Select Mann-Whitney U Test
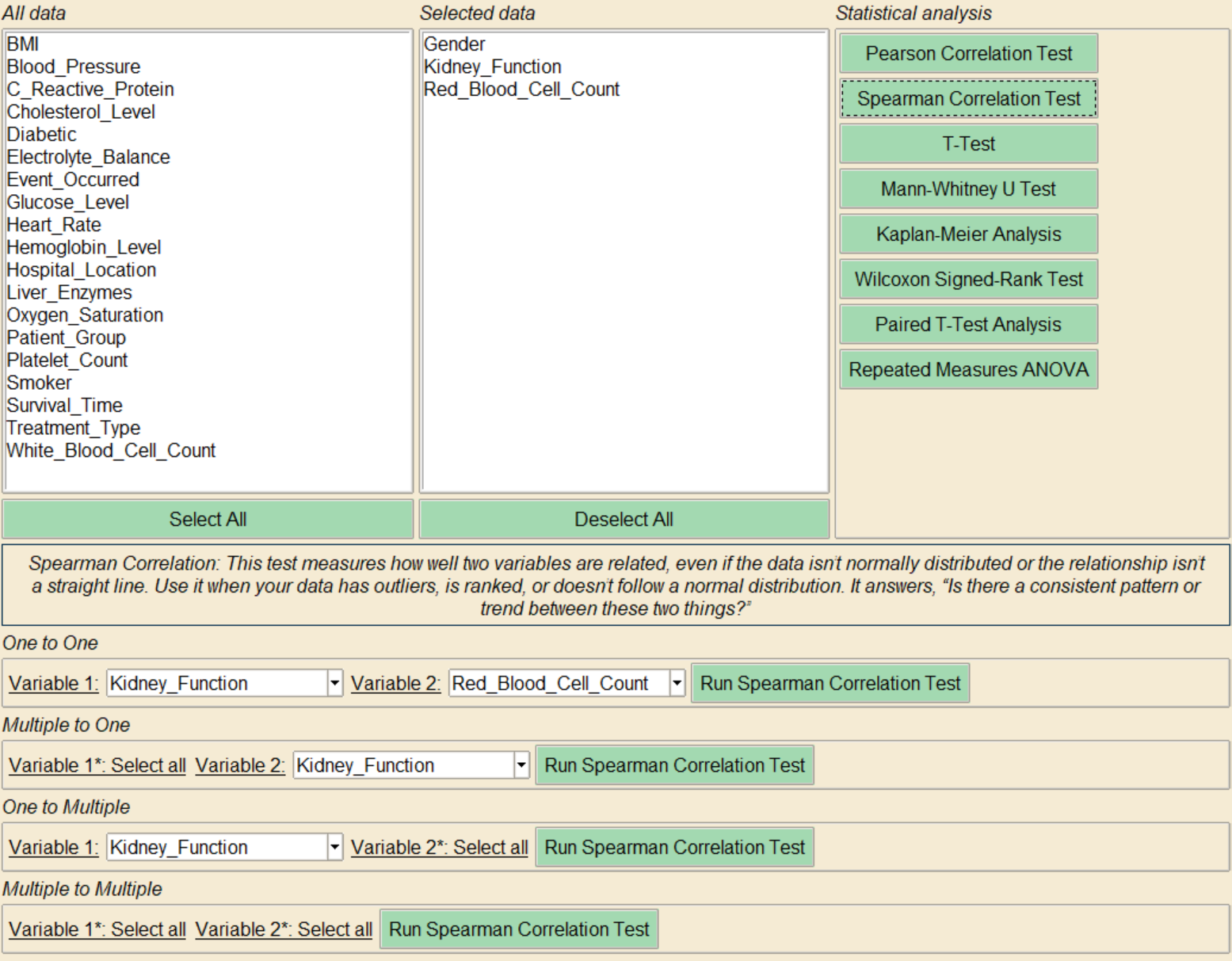 (x=968, y=189)
